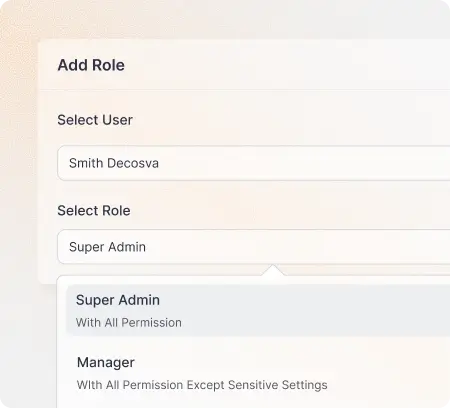Pick the role with all permissions
The image size is (450, 408).
[x=258, y=311]
